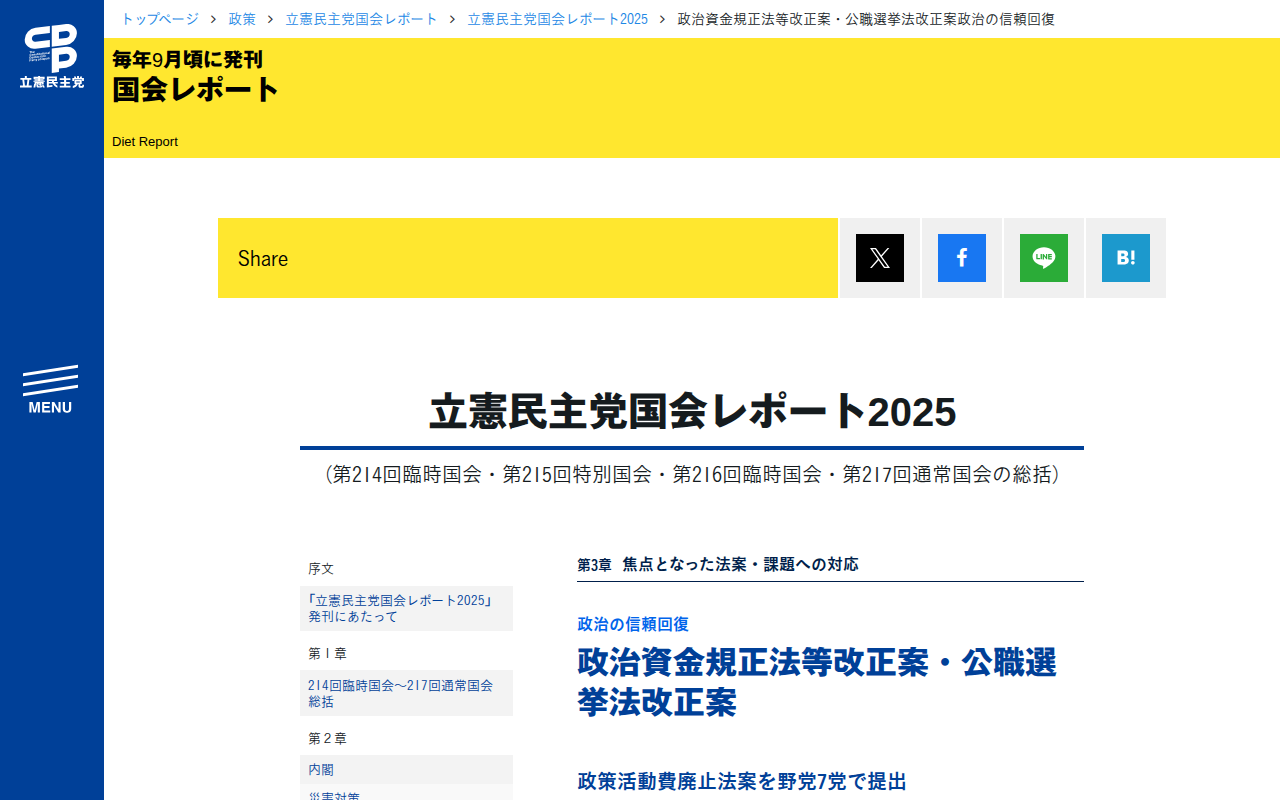Share the page via LINE
Image resolution: width=1280 pixels, height=800 pixels.
click(x=1044, y=258)
